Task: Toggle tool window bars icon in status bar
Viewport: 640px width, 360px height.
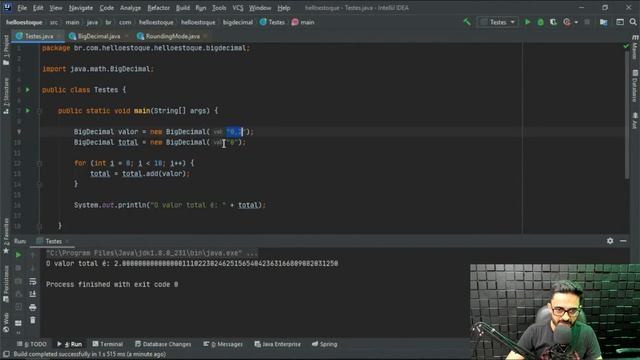Action: pos(6,354)
